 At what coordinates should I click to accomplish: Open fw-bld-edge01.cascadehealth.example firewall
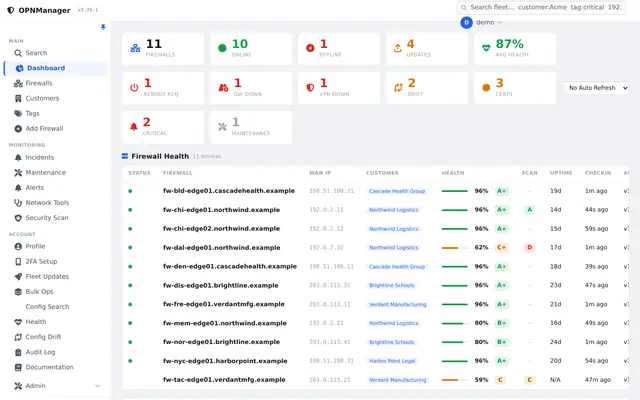coord(229,191)
